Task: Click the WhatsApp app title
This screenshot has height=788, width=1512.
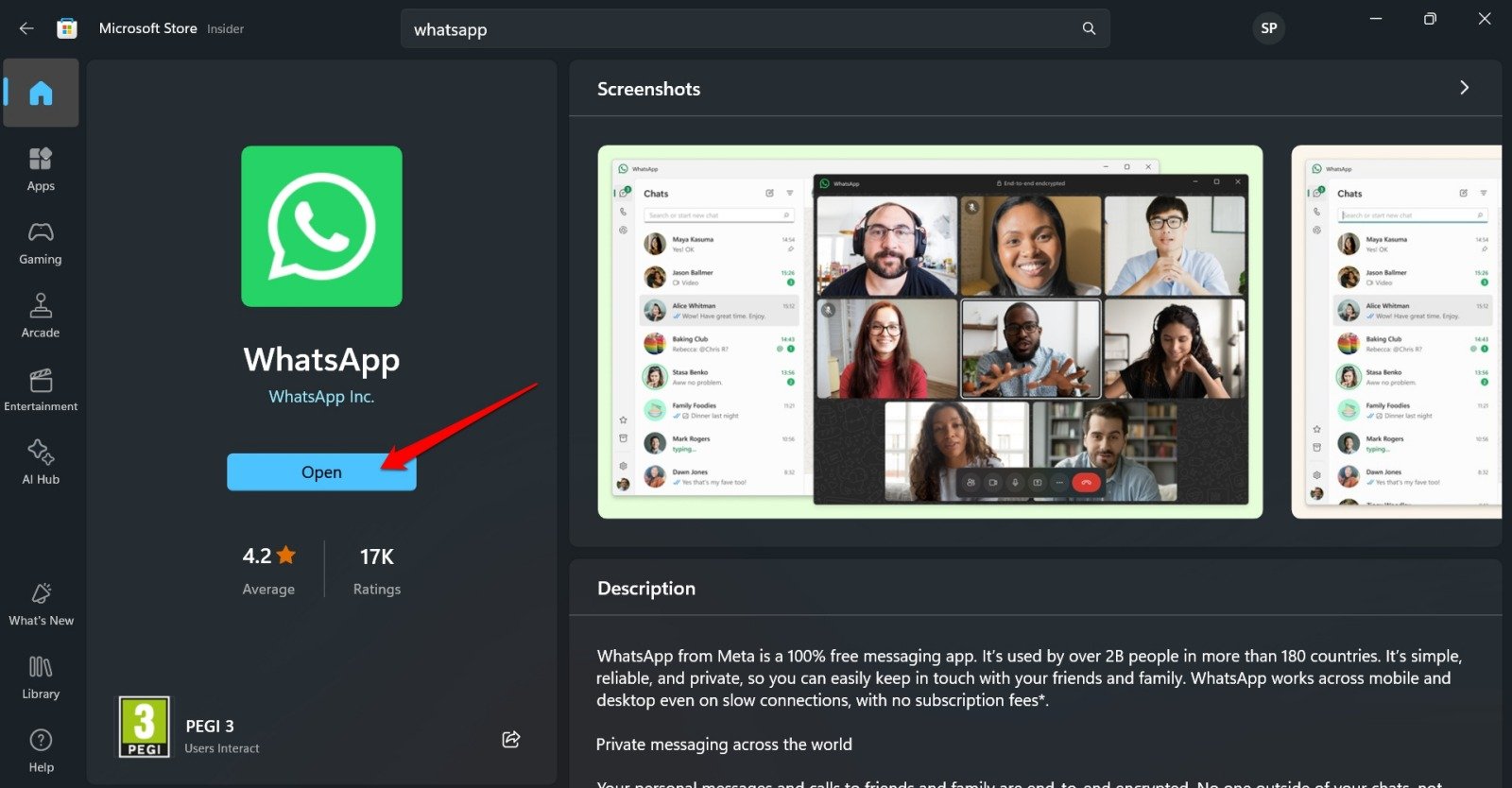Action: pyautogui.click(x=321, y=360)
